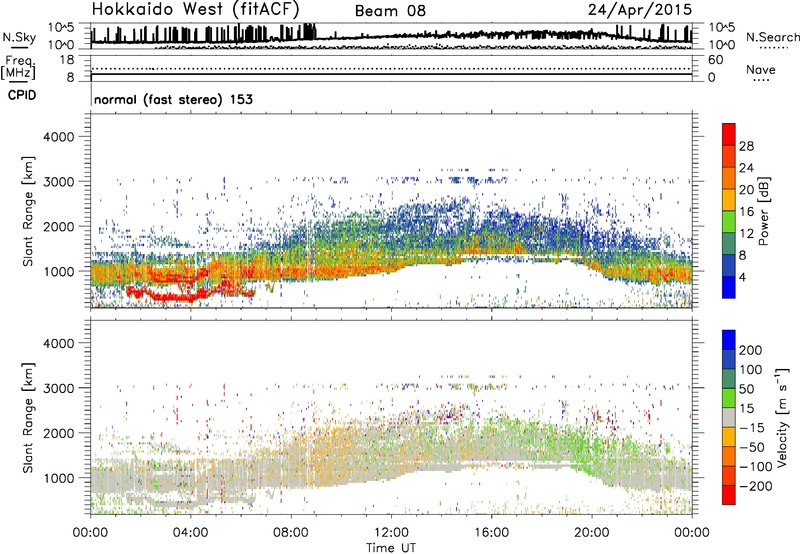Click the dotted Nave line in Freq panel
This screenshot has width=800, height=554.
coord(391,68)
